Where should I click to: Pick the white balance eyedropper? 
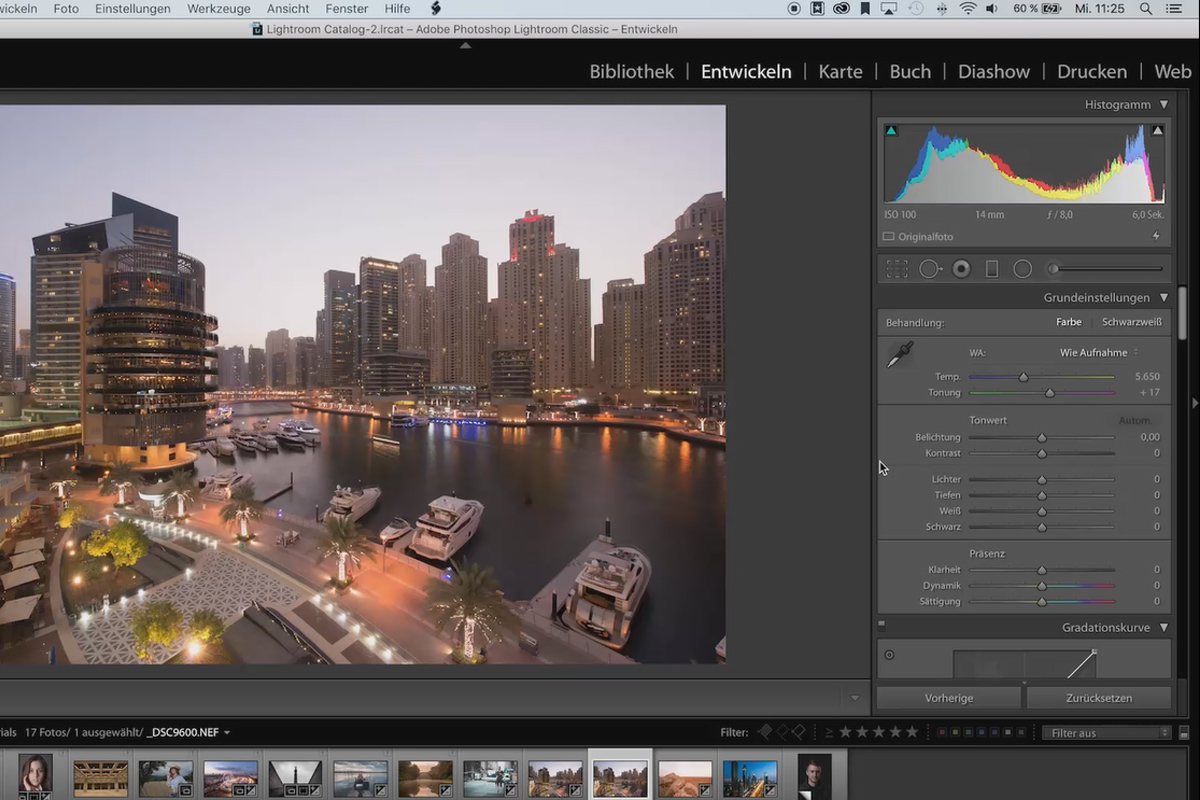click(x=900, y=354)
